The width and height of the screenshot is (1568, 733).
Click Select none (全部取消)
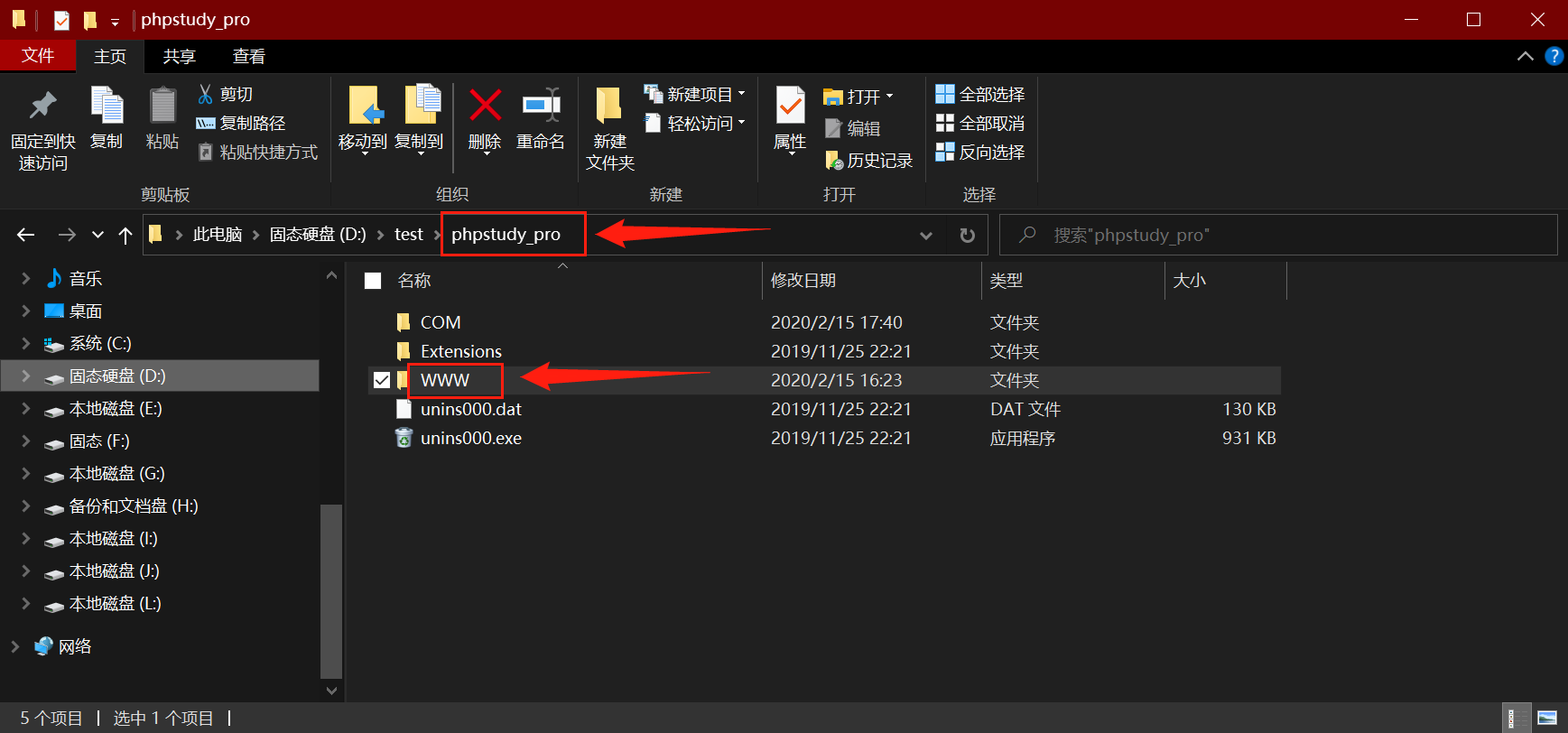[980, 123]
